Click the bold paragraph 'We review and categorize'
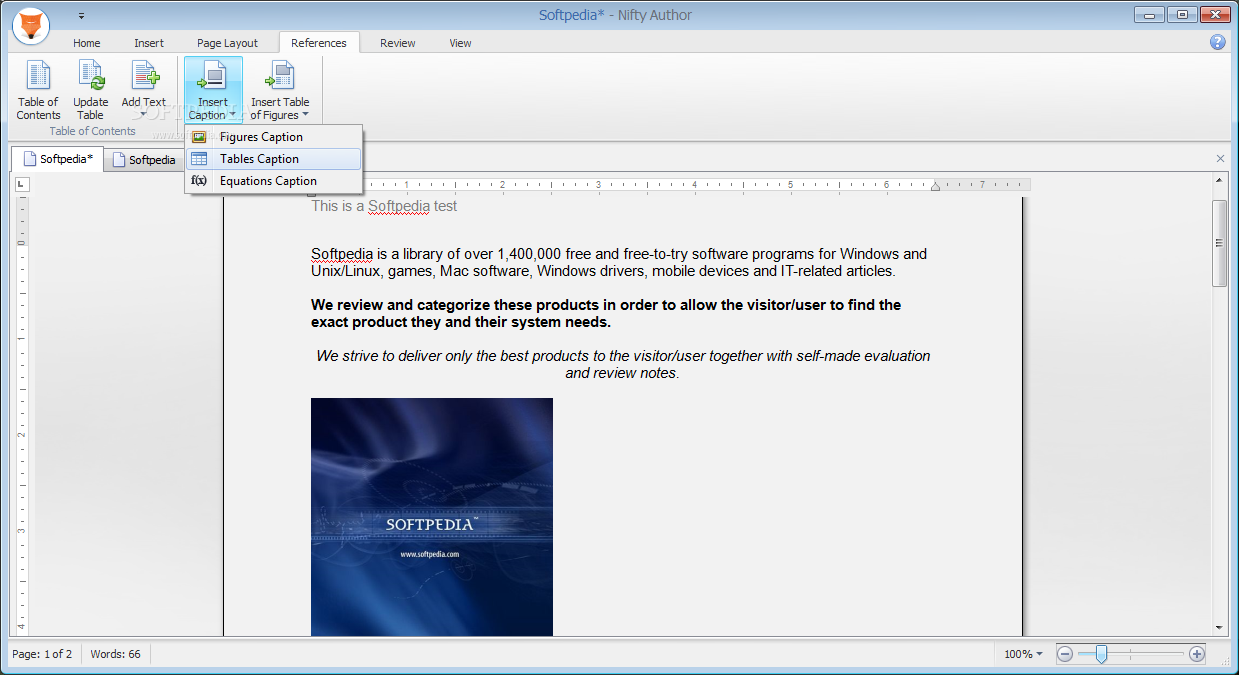The width and height of the screenshot is (1239, 675). point(606,314)
